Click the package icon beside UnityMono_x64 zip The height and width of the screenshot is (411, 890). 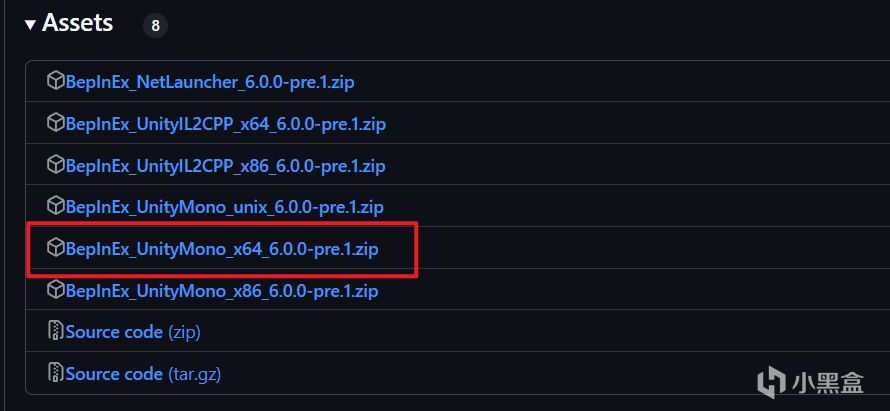(55, 248)
